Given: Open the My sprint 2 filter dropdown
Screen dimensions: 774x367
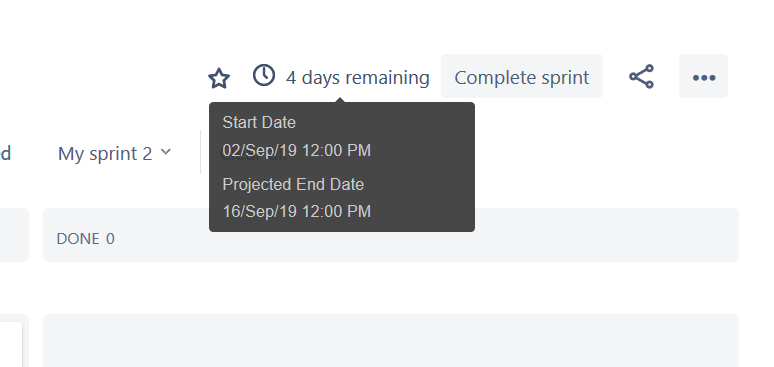Looking at the screenshot, I should coord(115,153).
